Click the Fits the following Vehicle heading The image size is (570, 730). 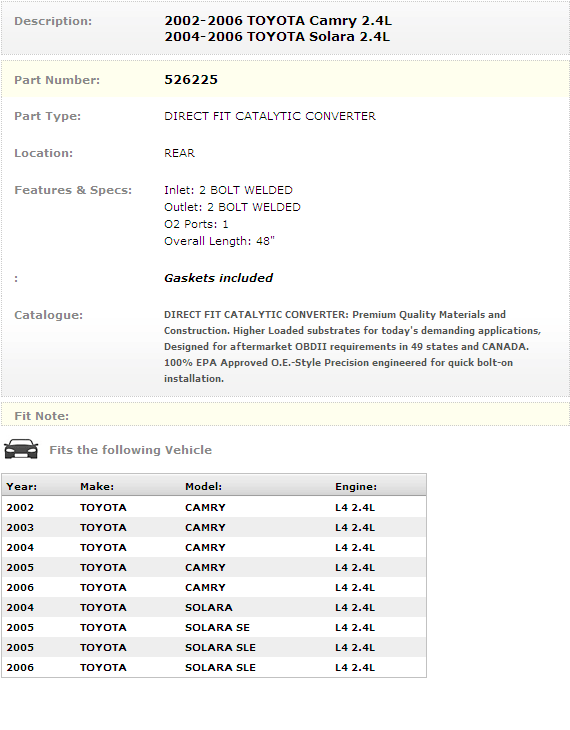[130, 450]
